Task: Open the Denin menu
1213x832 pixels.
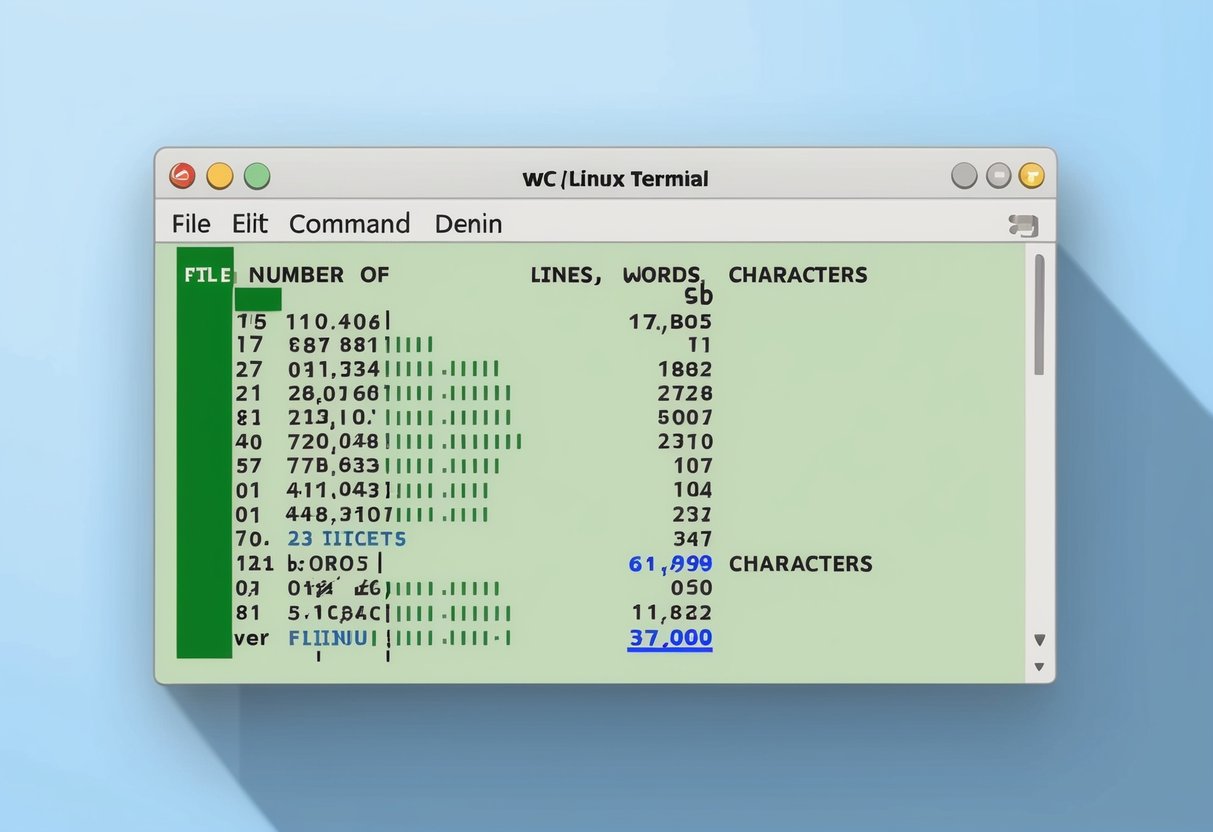Action: 467,223
